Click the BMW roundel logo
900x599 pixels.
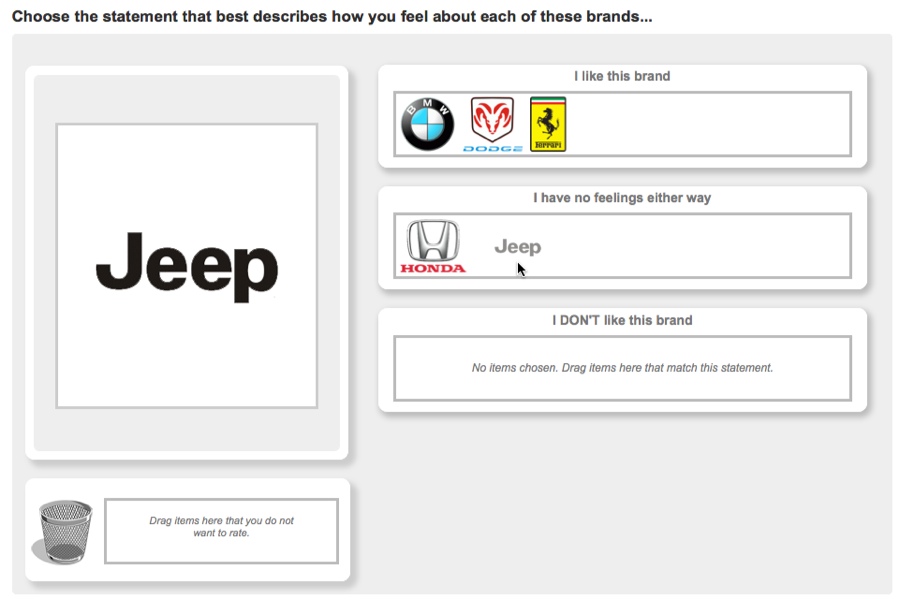pos(427,124)
